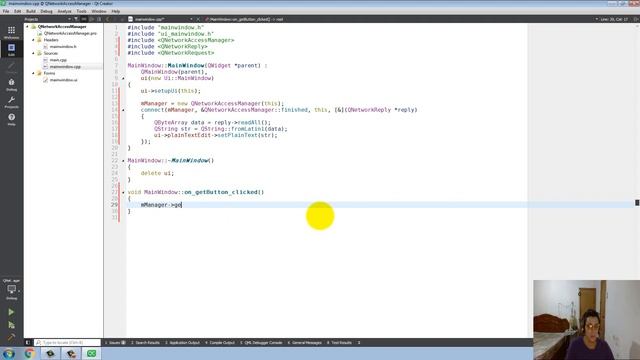
Task: Select mainwindow.h in the project tree
Action: [x=63, y=47]
